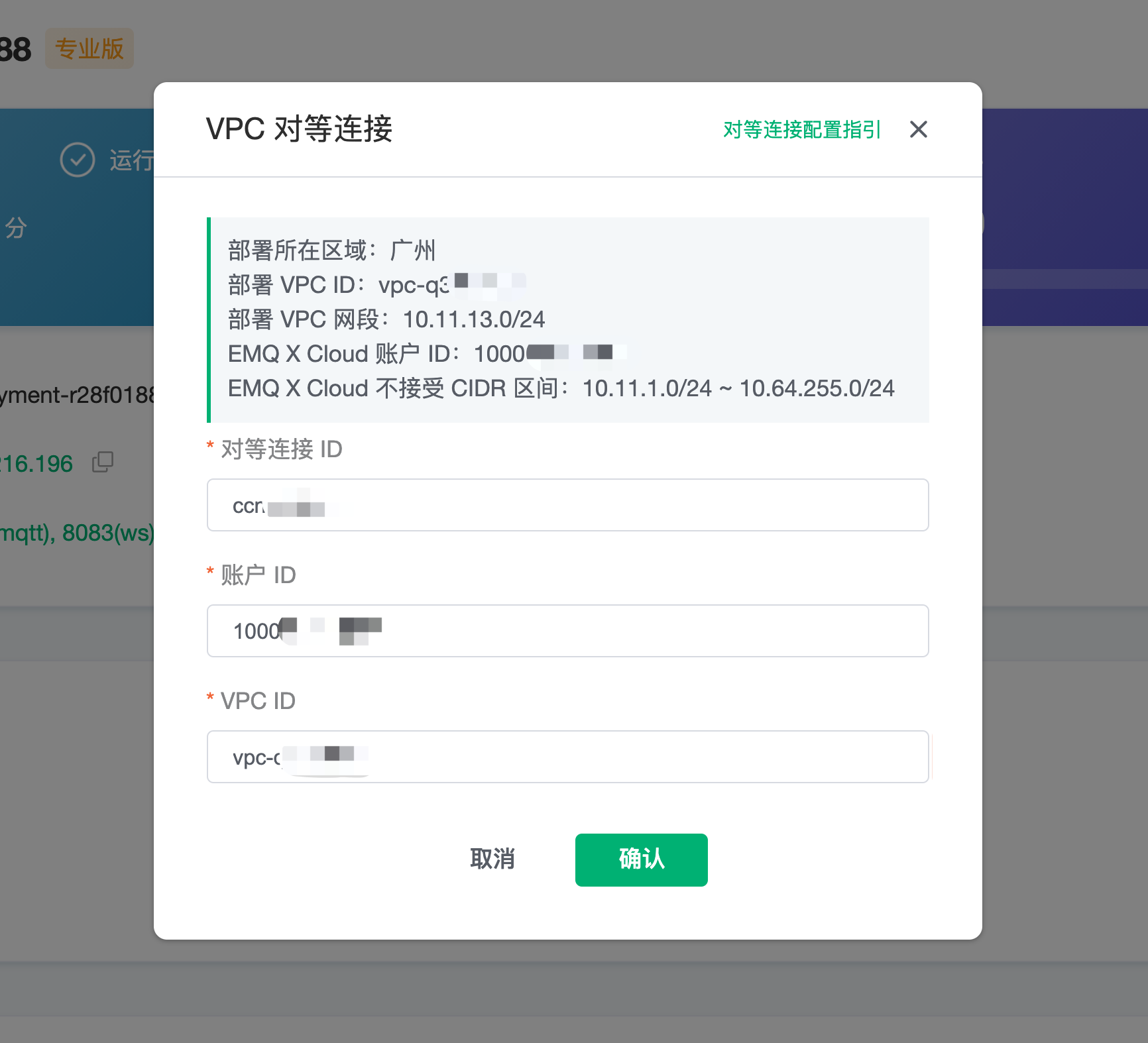Focus the 账户 ID input field
Viewport: 1148px width, 1043px height.
point(567,631)
